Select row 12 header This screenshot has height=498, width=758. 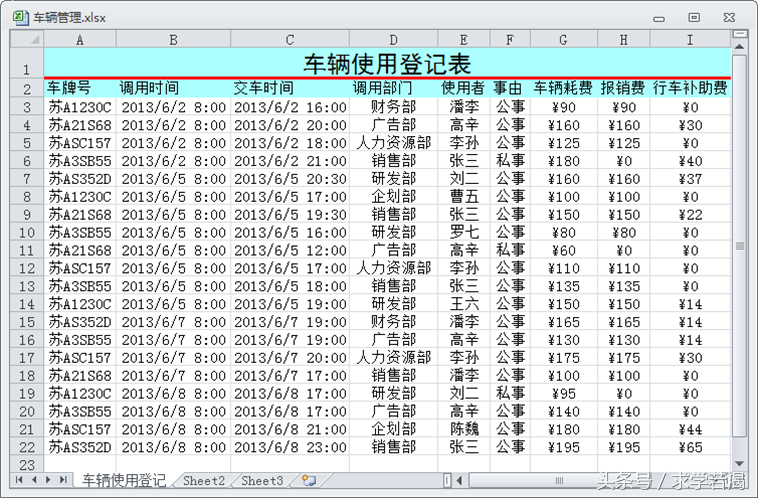click(27, 268)
